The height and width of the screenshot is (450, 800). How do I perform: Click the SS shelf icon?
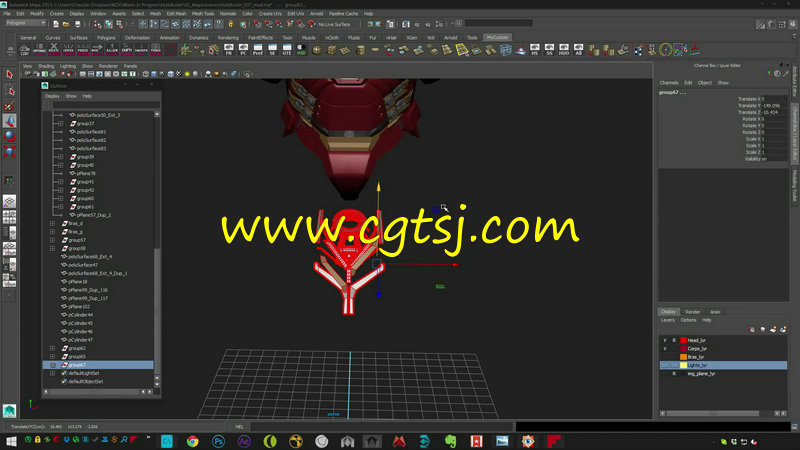[549, 49]
